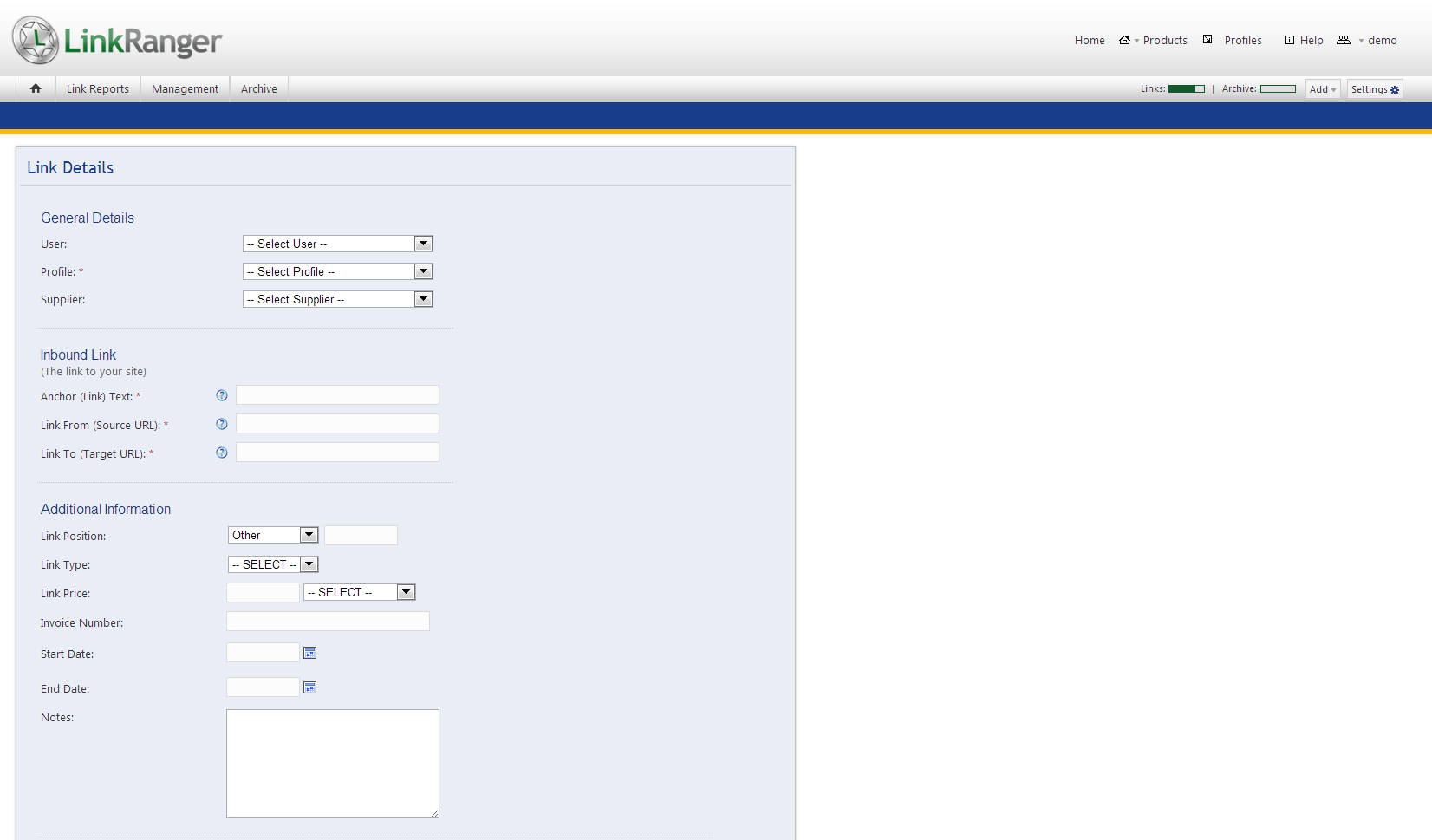Show help for Anchor (Link) Text
The height and width of the screenshot is (840, 1432).
[222, 395]
